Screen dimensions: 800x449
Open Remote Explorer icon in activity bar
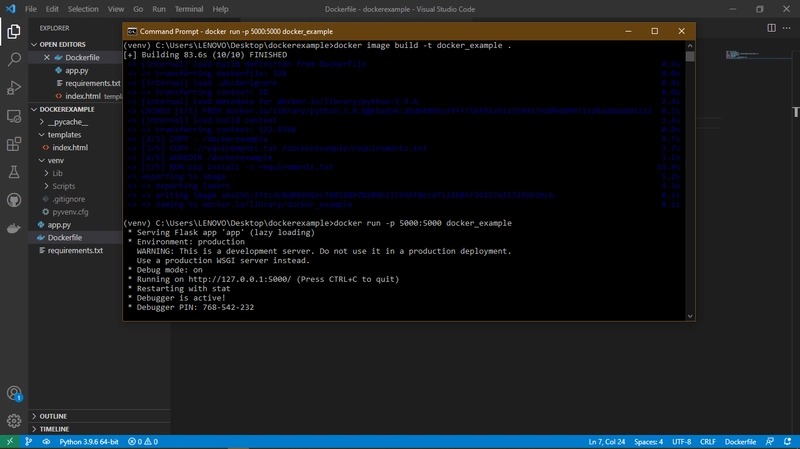click(14, 116)
